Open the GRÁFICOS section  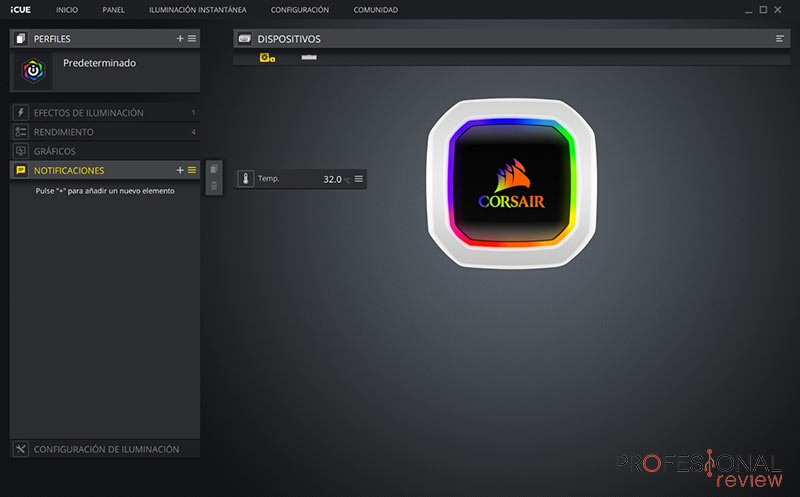[x=105, y=151]
